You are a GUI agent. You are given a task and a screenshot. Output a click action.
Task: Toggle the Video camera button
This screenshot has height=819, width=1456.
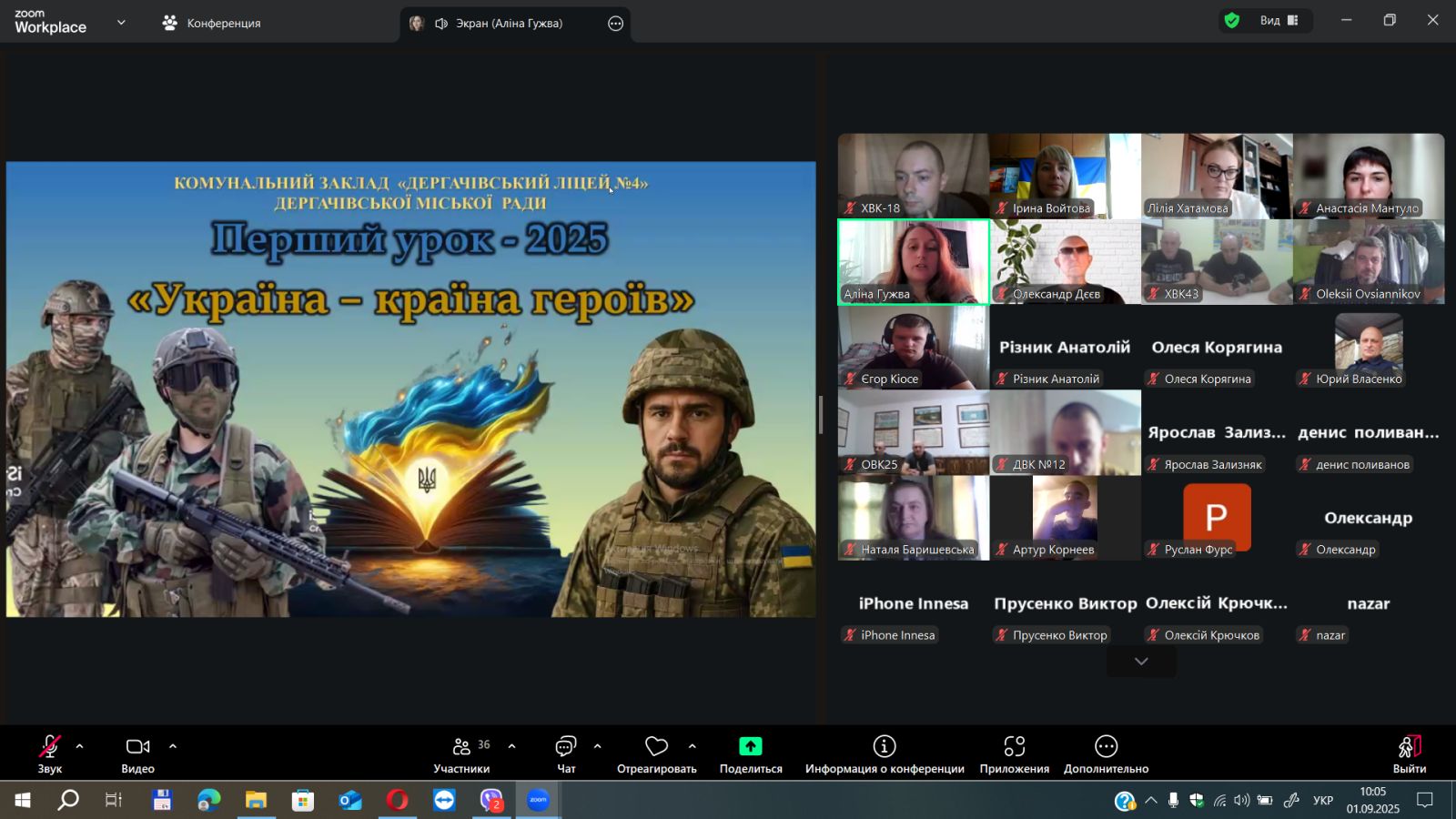pyautogui.click(x=137, y=747)
